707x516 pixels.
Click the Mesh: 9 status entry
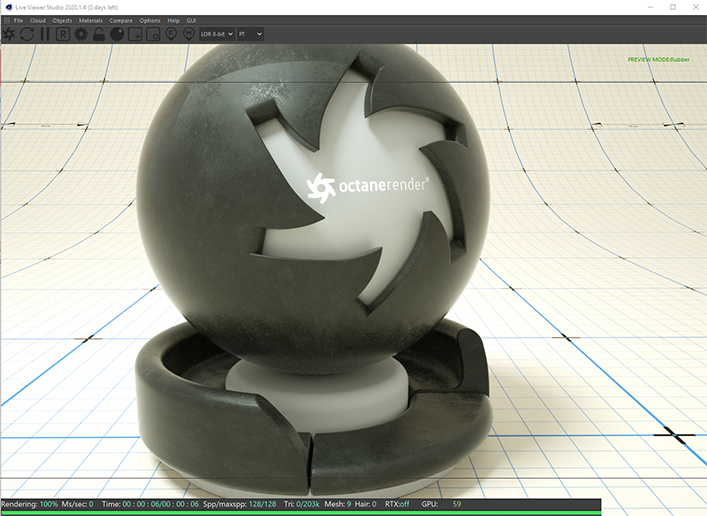click(x=338, y=504)
